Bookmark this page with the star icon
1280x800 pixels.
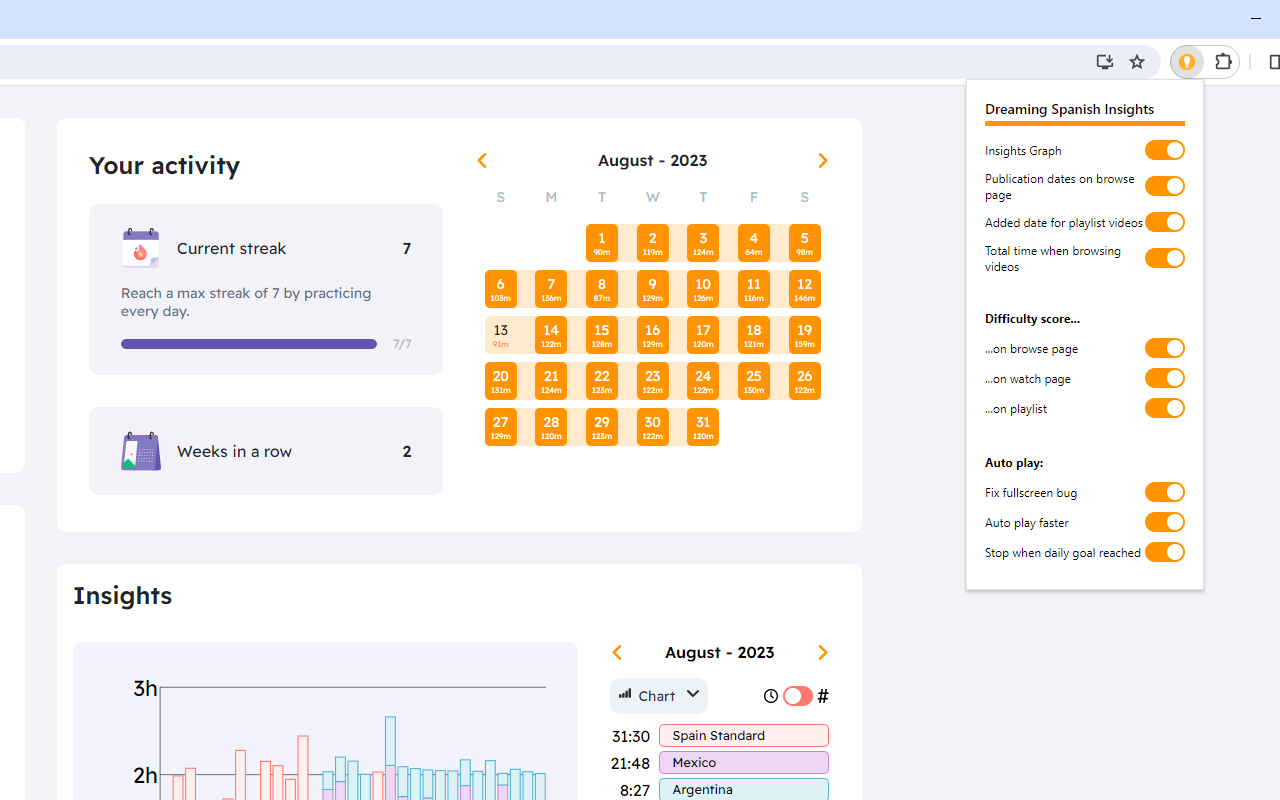pyautogui.click(x=1137, y=62)
